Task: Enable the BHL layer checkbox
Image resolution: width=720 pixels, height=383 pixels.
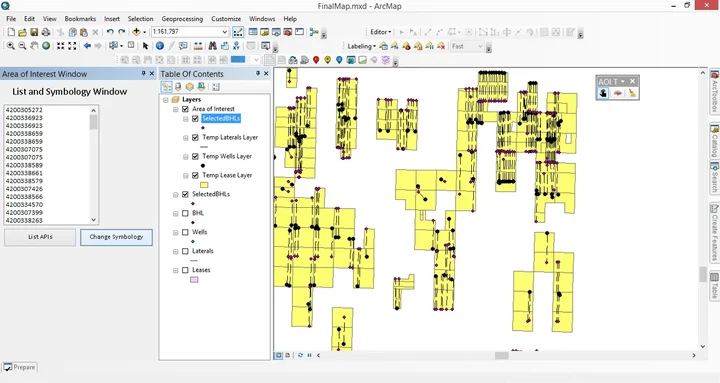Action: [186, 213]
